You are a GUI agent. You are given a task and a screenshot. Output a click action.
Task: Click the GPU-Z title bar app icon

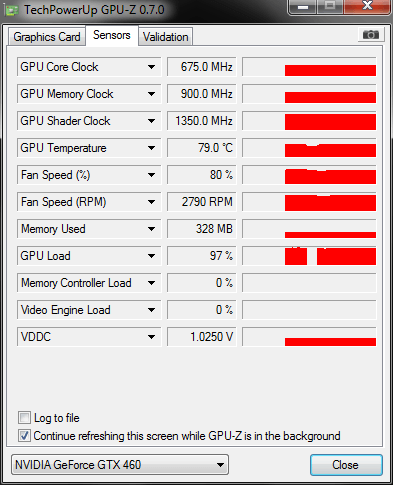click(12, 10)
